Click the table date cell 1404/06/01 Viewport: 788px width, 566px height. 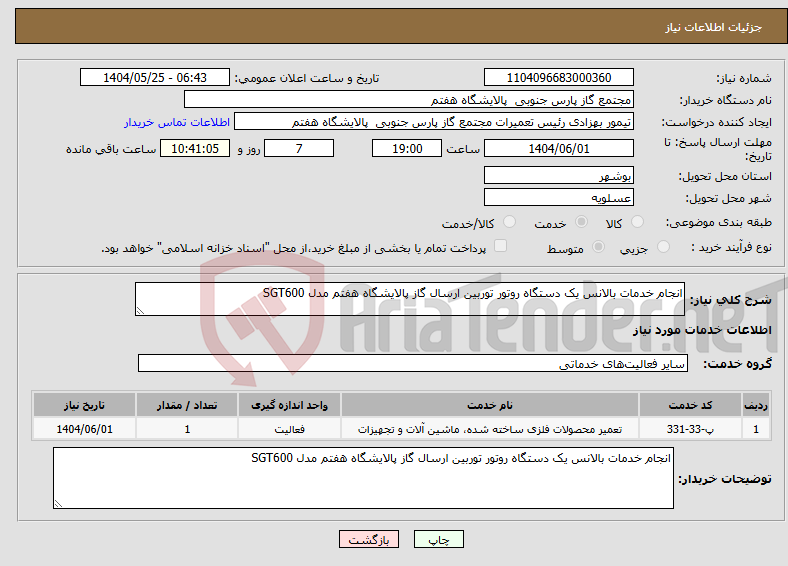[84, 429]
